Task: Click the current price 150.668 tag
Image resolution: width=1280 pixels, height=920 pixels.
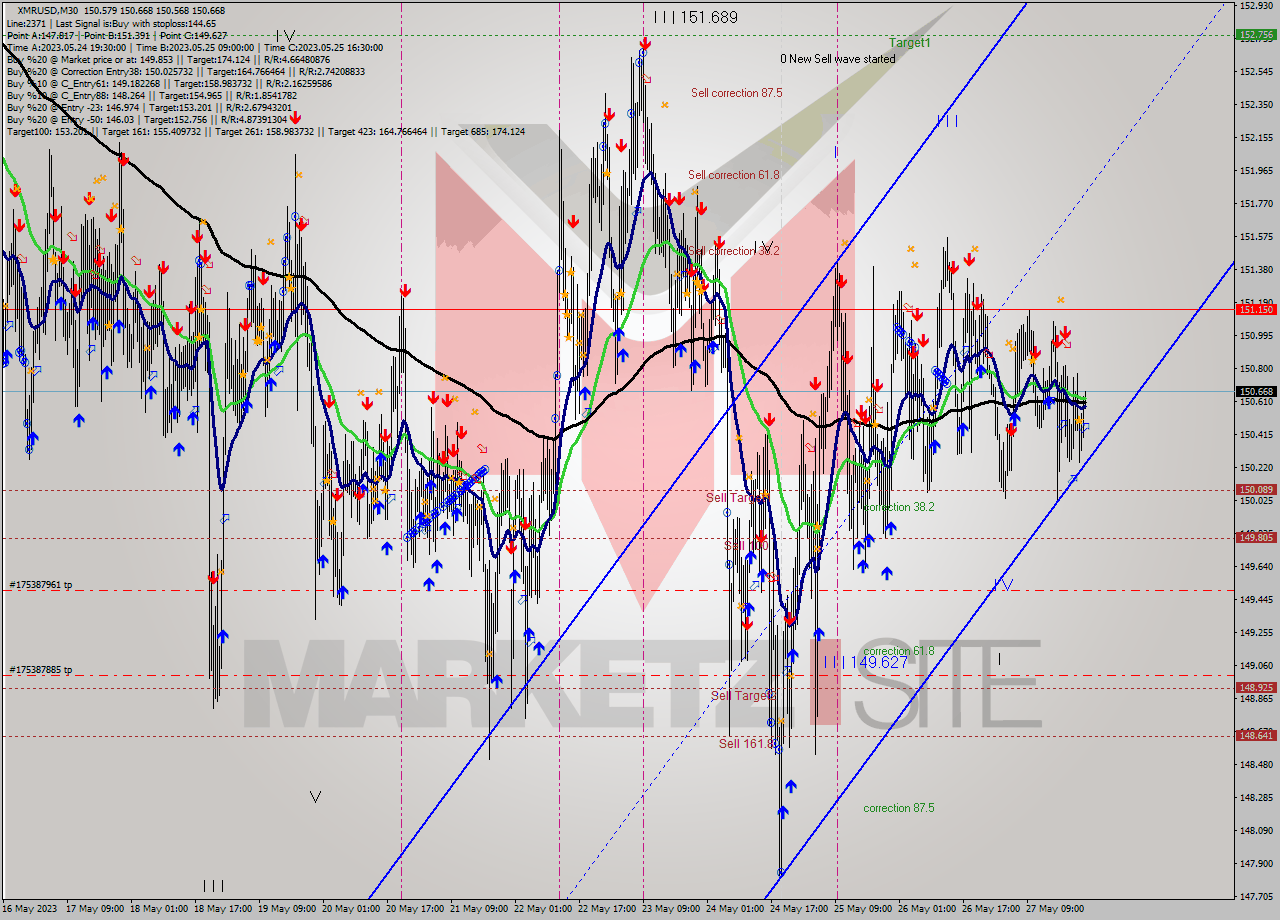Action: point(1256,392)
